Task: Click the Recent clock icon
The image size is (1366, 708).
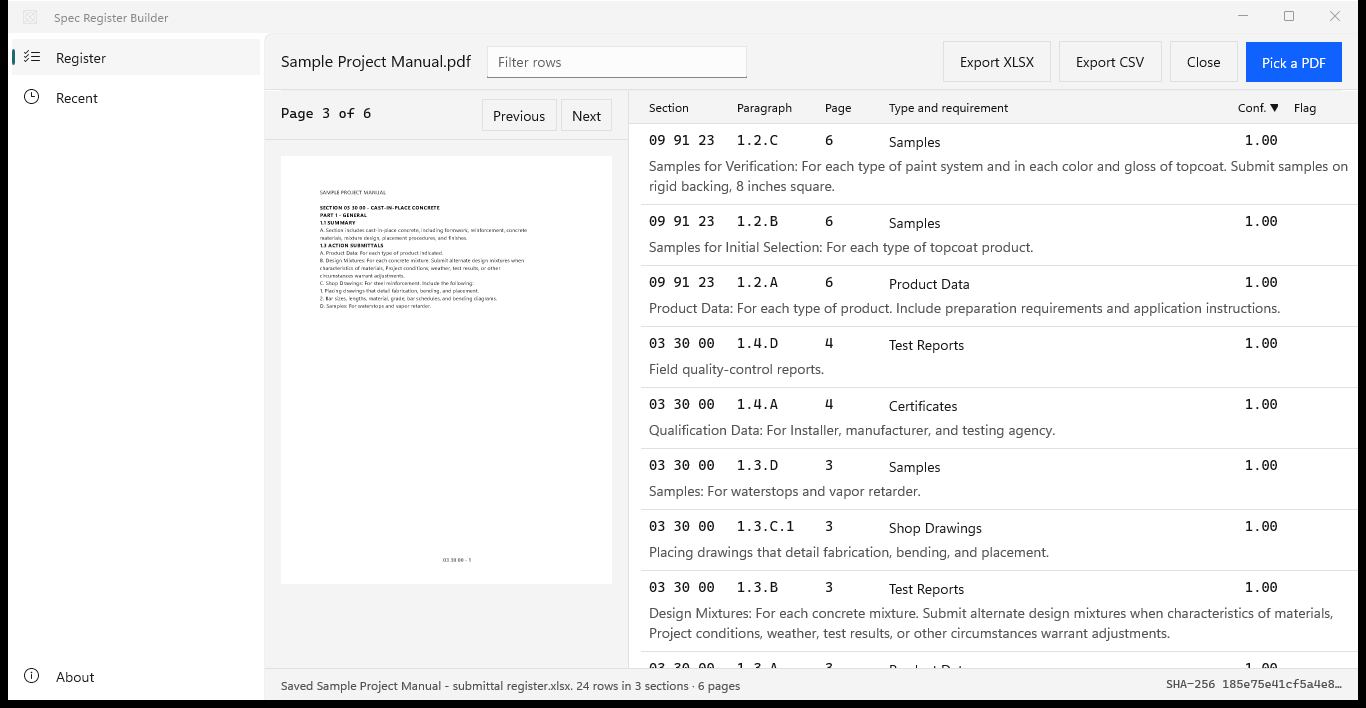Action: click(32, 97)
